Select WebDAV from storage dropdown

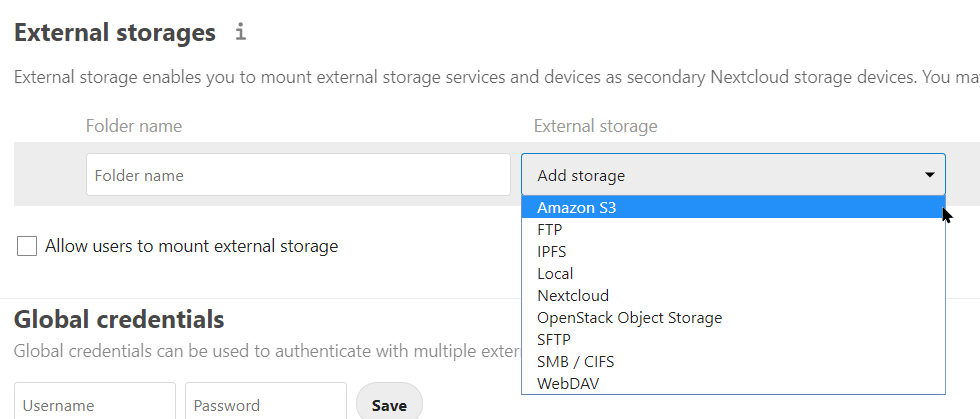568,384
